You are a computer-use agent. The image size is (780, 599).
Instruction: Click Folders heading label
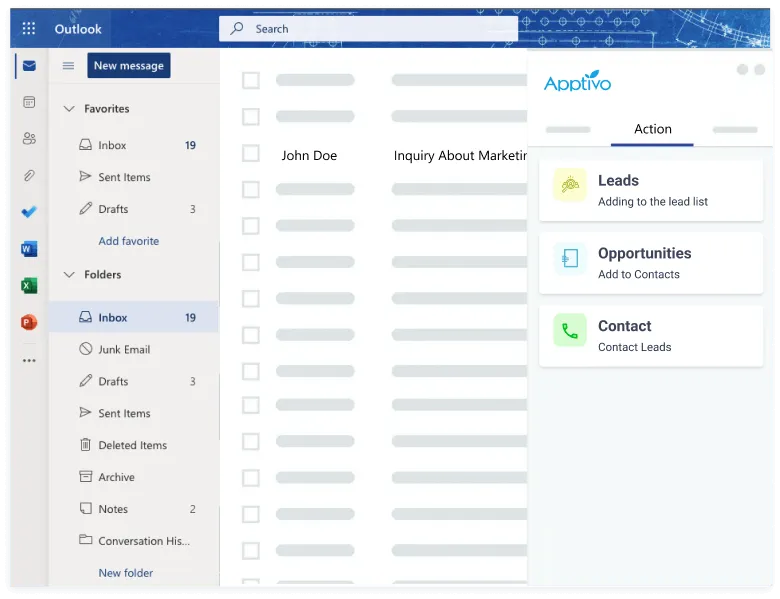coord(102,275)
